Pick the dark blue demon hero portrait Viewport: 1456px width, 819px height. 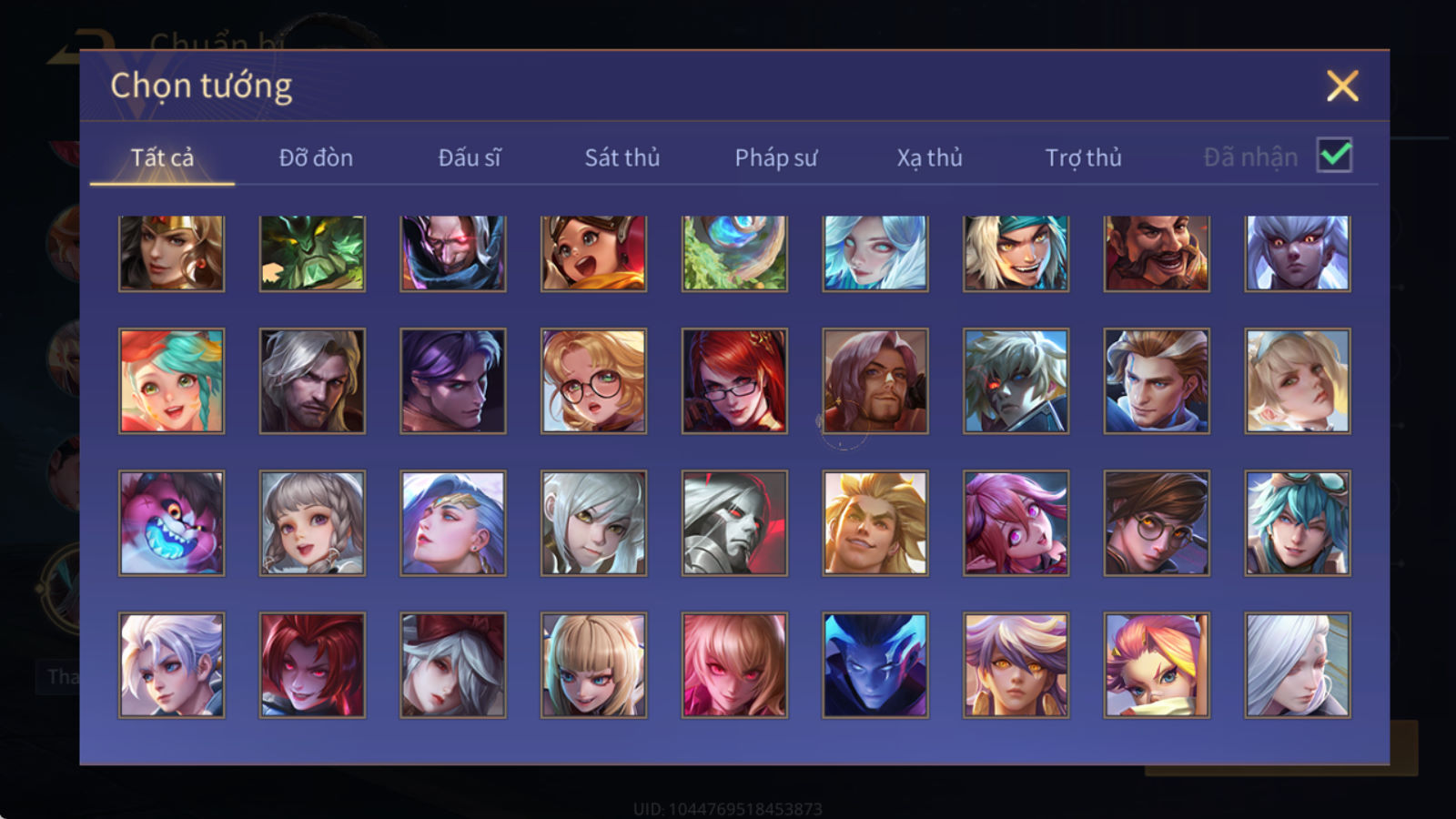click(875, 664)
